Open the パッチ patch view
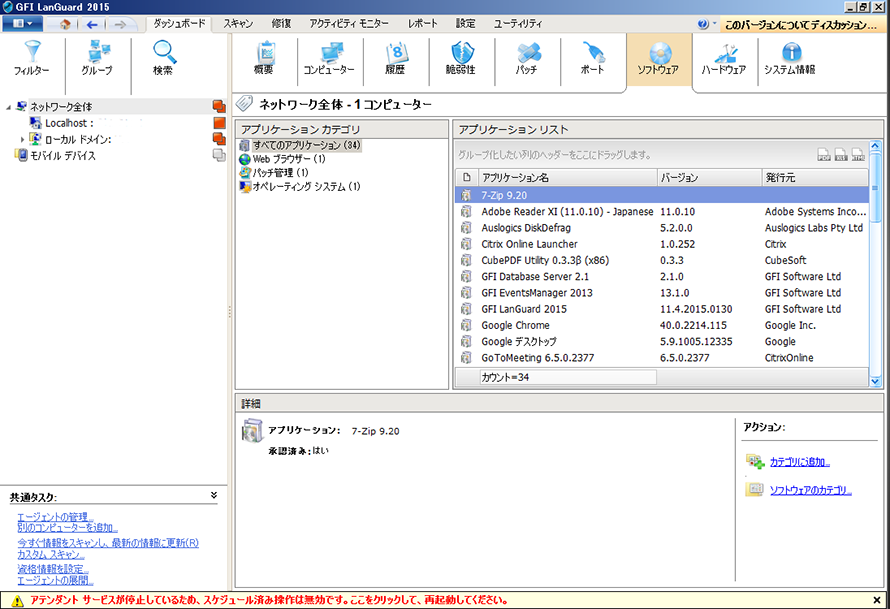 click(527, 58)
